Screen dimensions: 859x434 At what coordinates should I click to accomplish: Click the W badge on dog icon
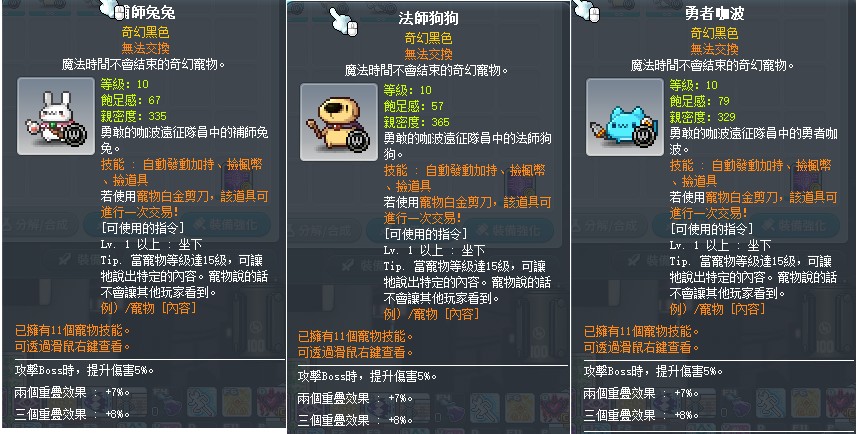coord(358,140)
